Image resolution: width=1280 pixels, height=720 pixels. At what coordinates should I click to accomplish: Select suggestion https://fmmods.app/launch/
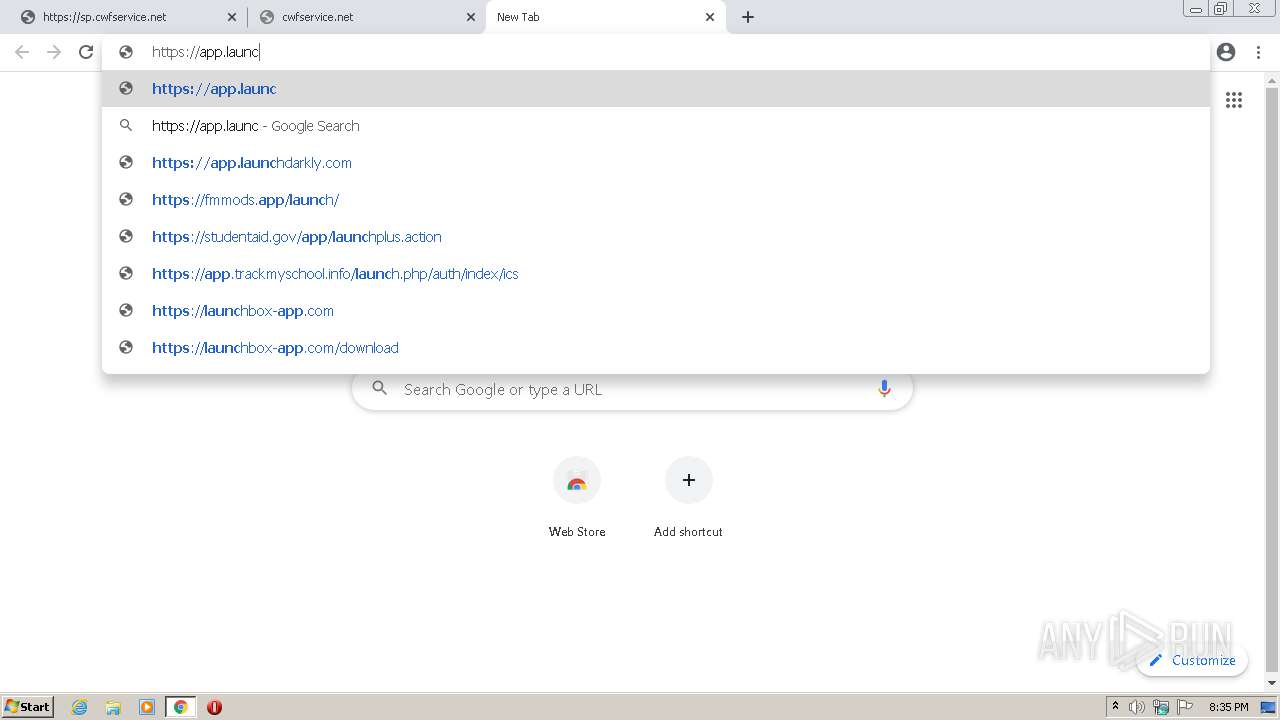656,200
